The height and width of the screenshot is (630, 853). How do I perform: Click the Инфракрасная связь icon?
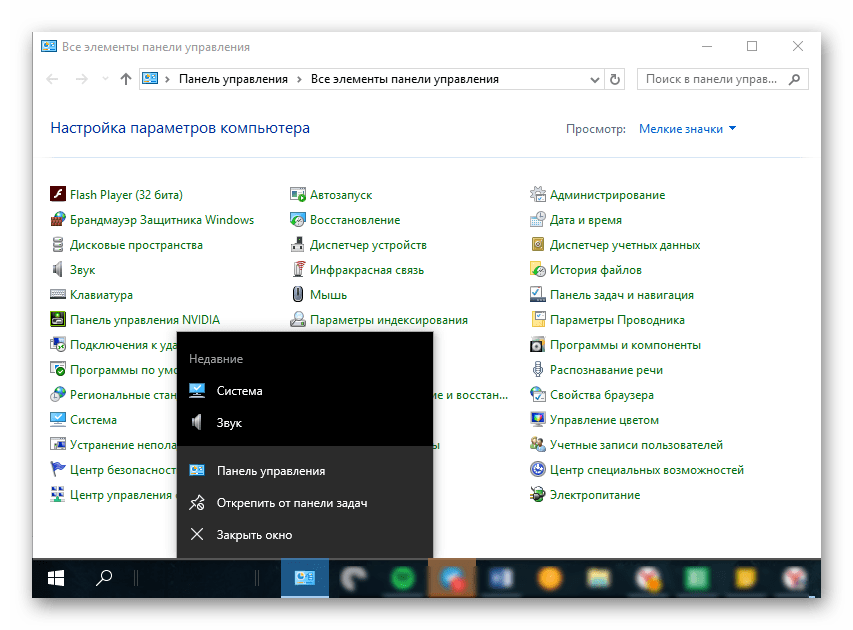click(298, 269)
